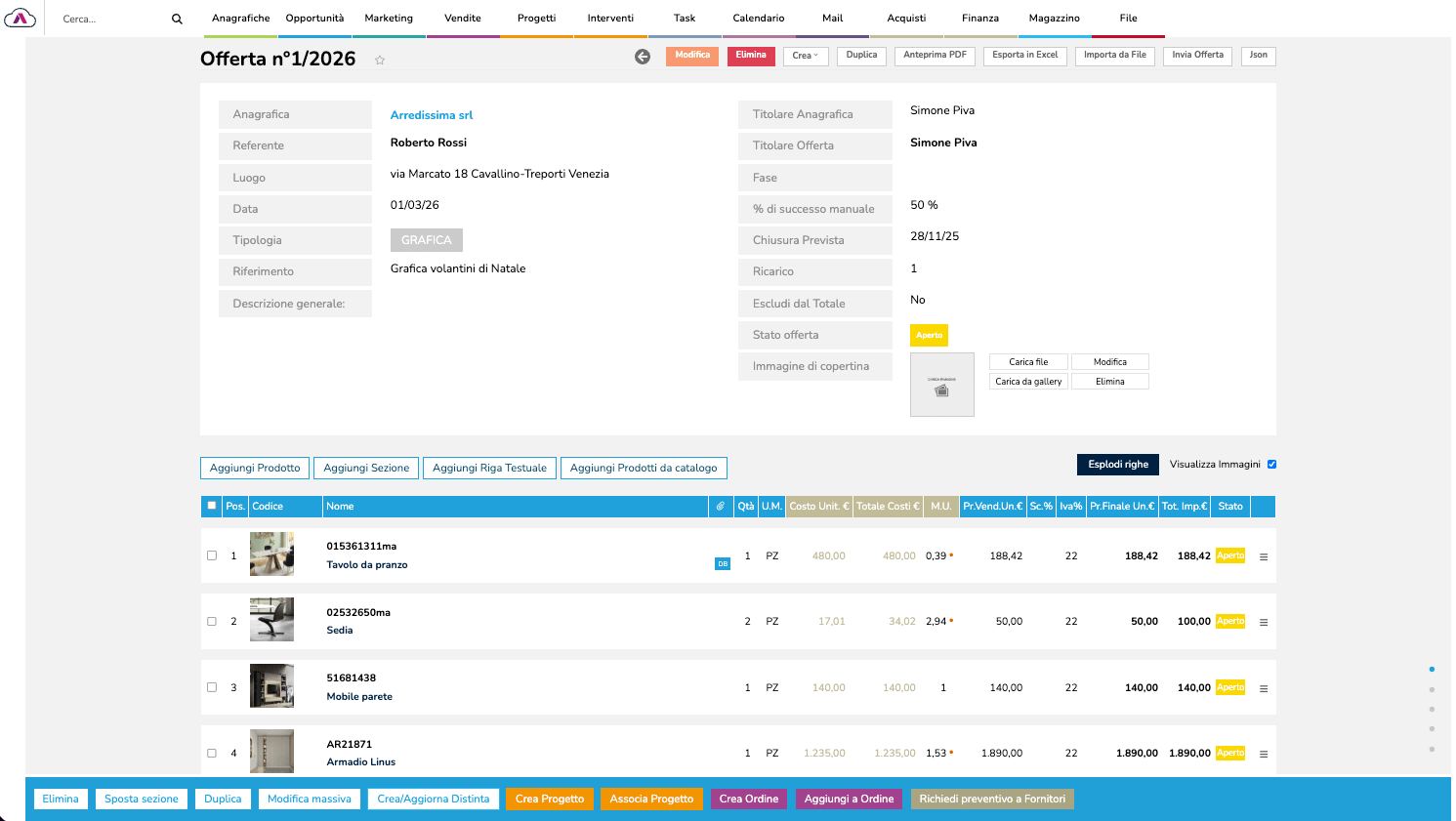Image resolution: width=1456 pixels, height=821 pixels.
Task: Open row menu for Tavolo da pranzo
Action: coord(1264,556)
